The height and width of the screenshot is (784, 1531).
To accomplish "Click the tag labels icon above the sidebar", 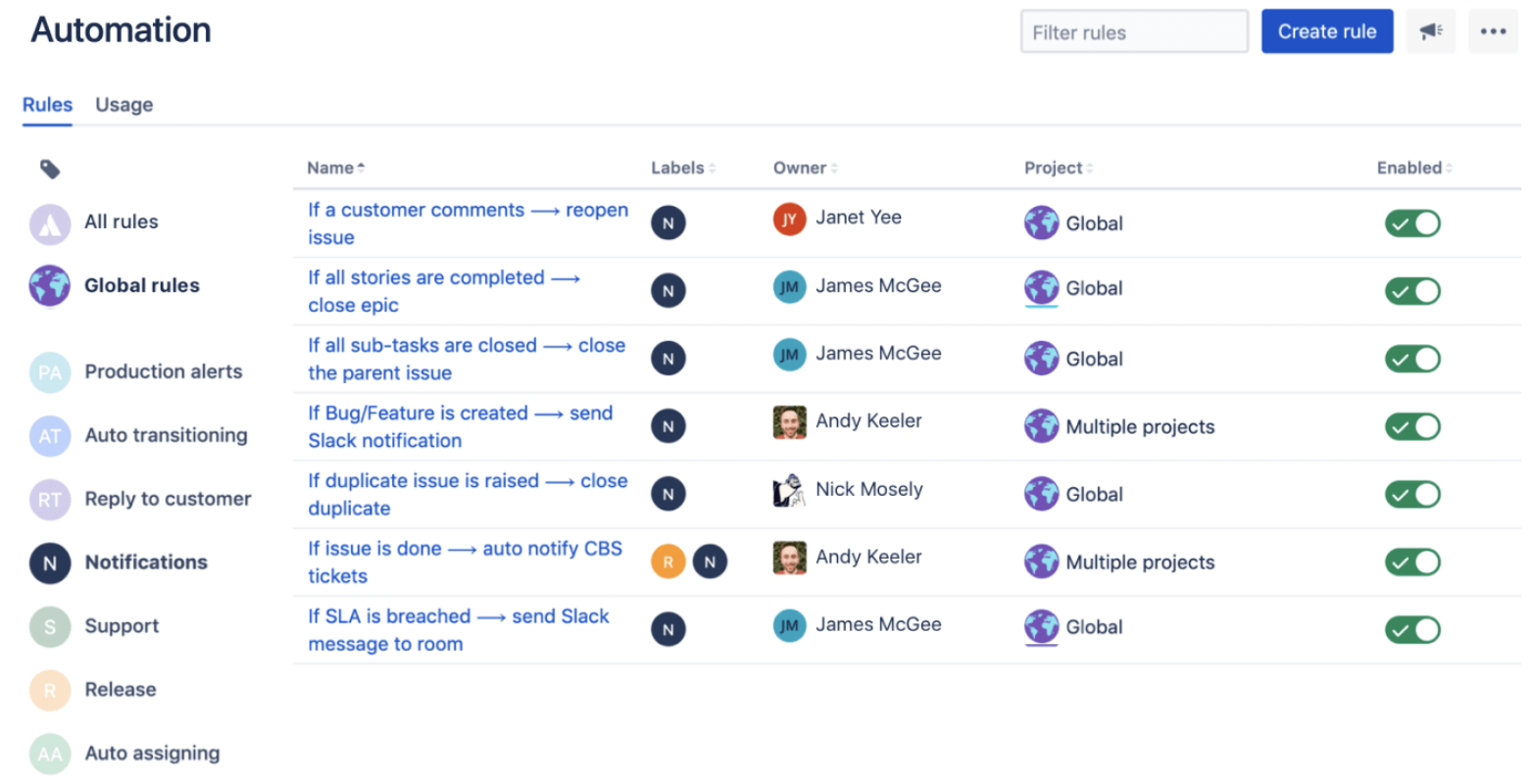I will (49, 169).
